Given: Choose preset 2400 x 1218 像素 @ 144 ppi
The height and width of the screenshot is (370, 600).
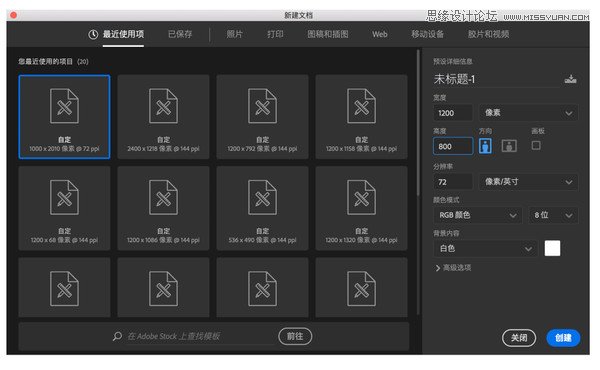Looking at the screenshot, I should (163, 117).
